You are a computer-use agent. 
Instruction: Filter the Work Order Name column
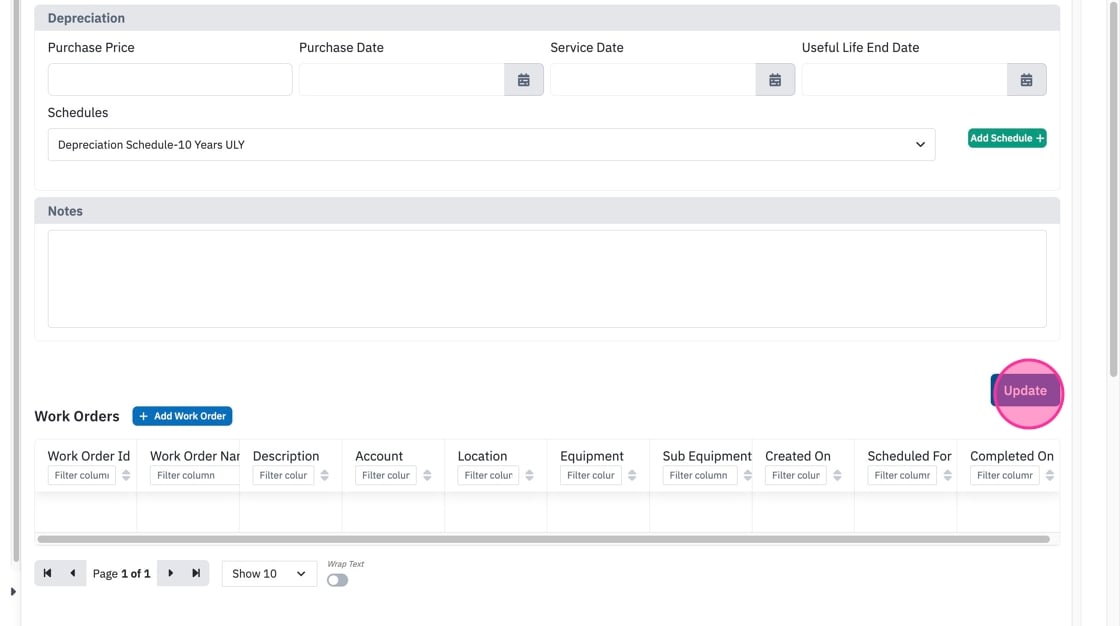[194, 475]
